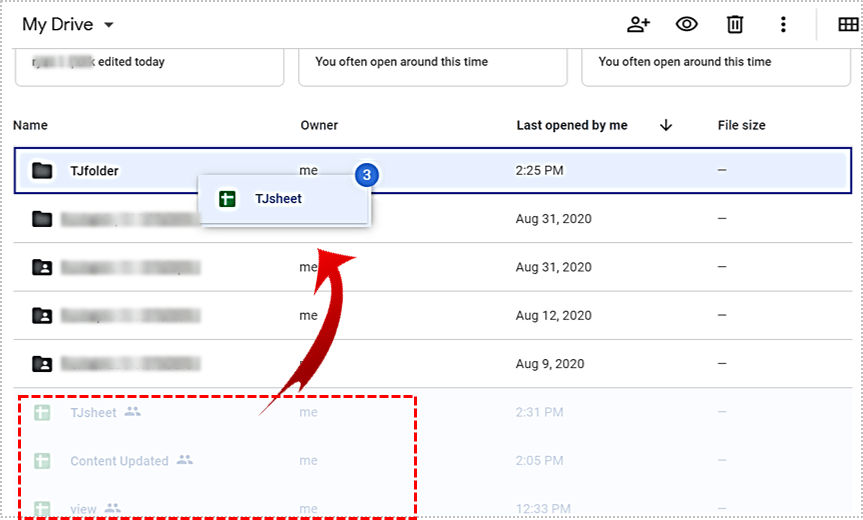Click the Share (add person) icon
863x520 pixels.
[x=638, y=25]
